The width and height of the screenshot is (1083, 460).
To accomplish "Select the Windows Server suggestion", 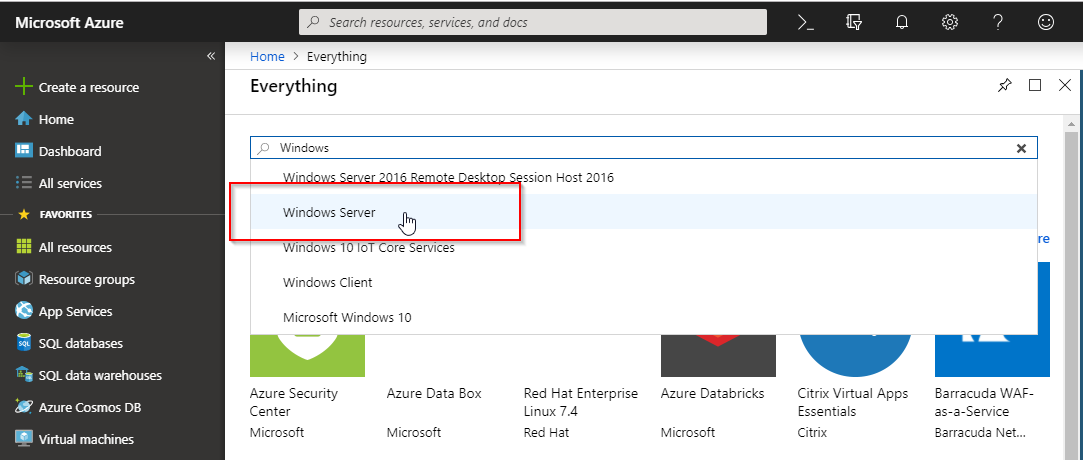I will [643, 212].
